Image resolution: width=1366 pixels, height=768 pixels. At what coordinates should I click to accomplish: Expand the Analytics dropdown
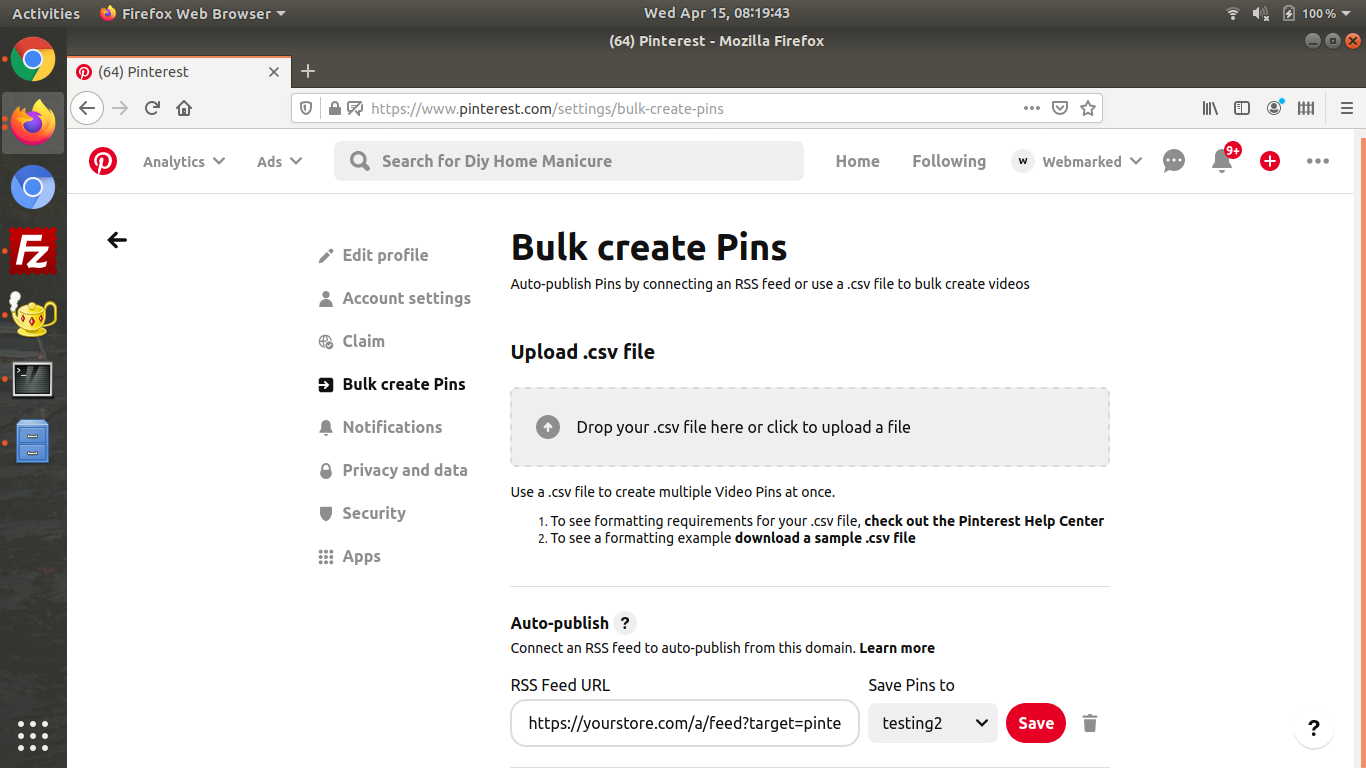pos(184,161)
